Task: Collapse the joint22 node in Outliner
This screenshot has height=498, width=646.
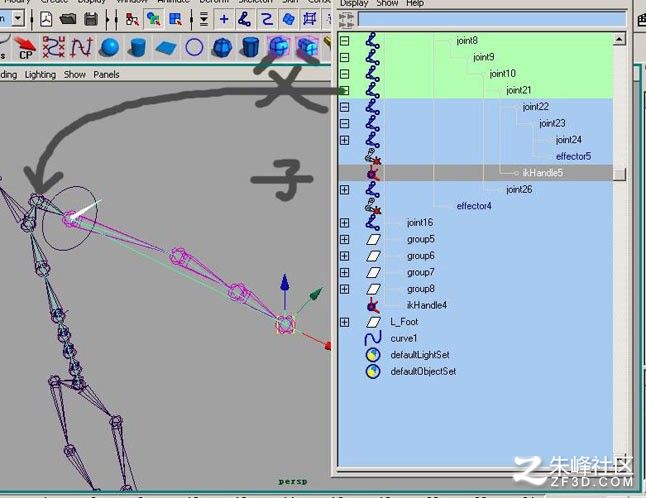Action: (x=344, y=107)
